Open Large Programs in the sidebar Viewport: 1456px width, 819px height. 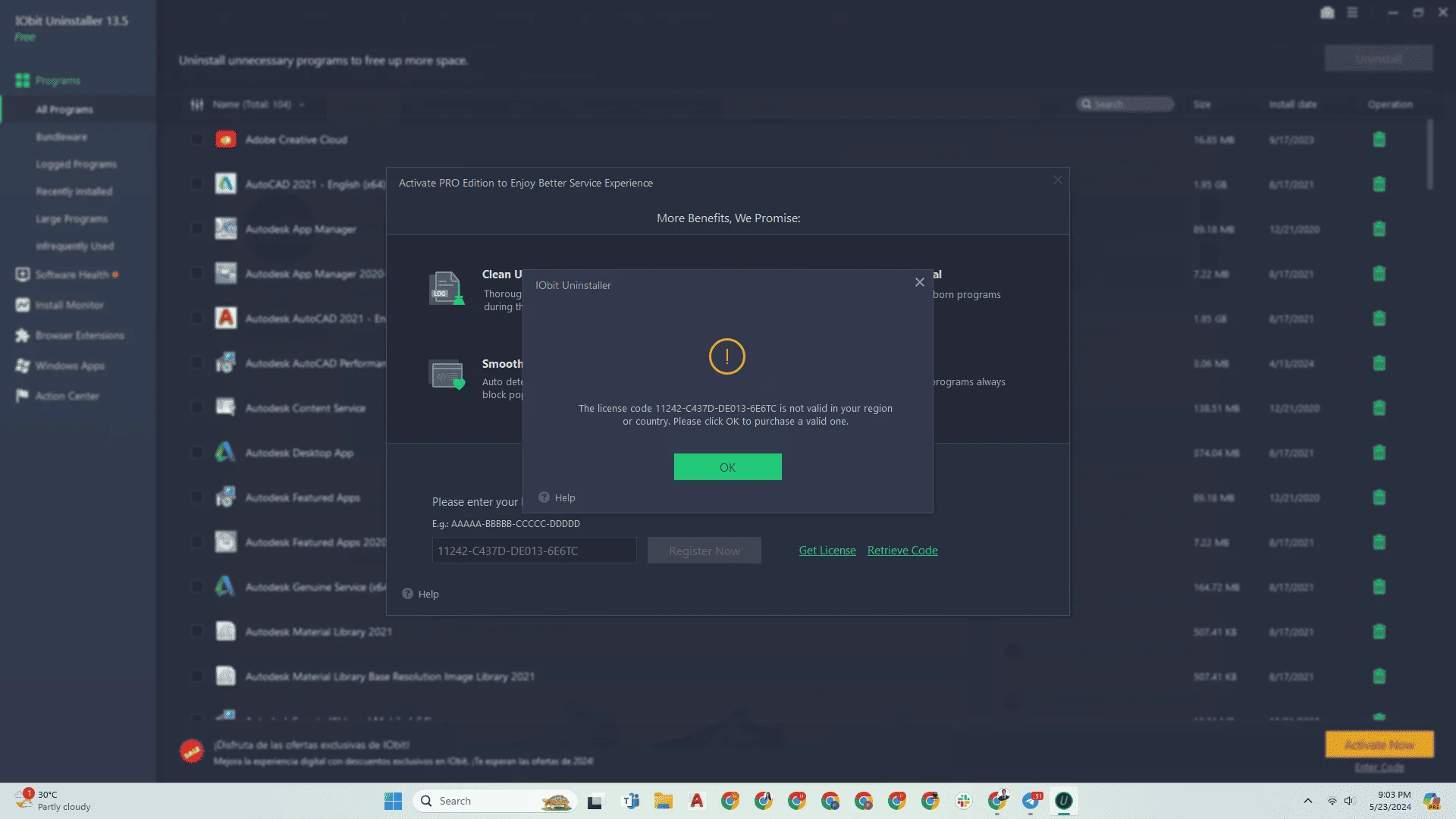pyautogui.click(x=71, y=219)
